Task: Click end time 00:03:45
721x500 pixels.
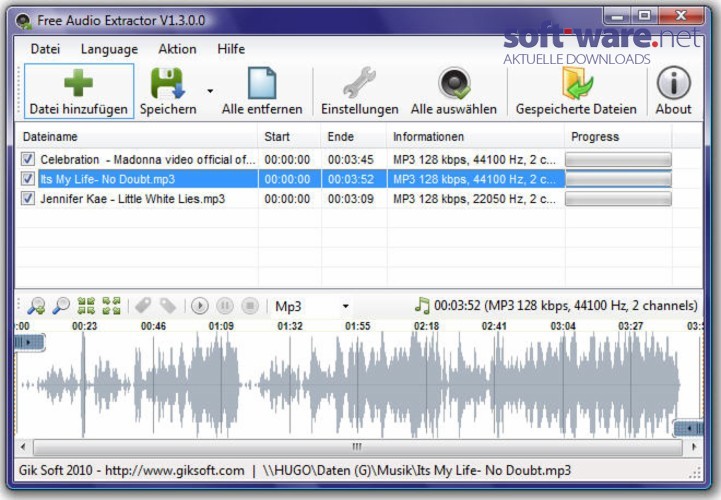Action: pos(351,160)
